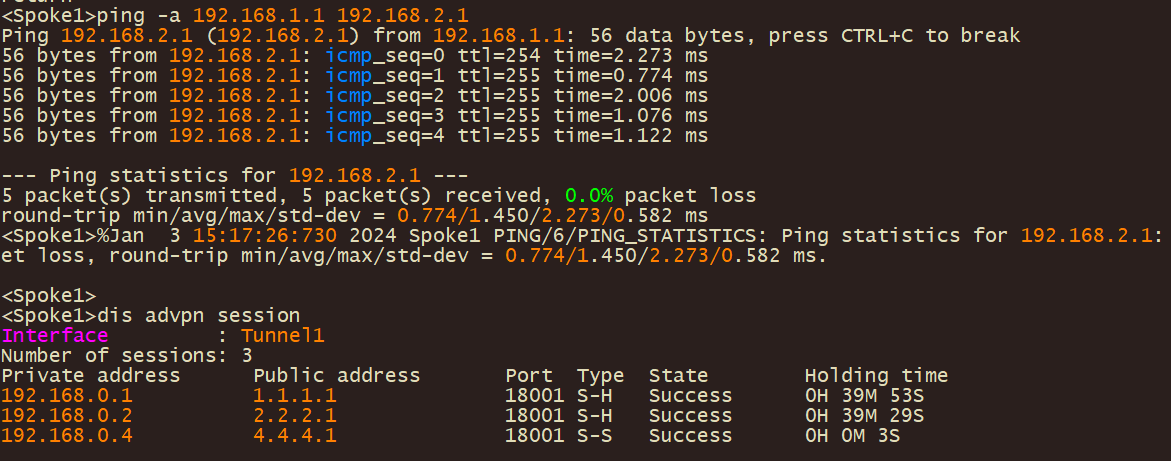1171x461 pixels.
Task: Click the icmp_seq=0 reply line
Action: pyautogui.click(x=355, y=56)
